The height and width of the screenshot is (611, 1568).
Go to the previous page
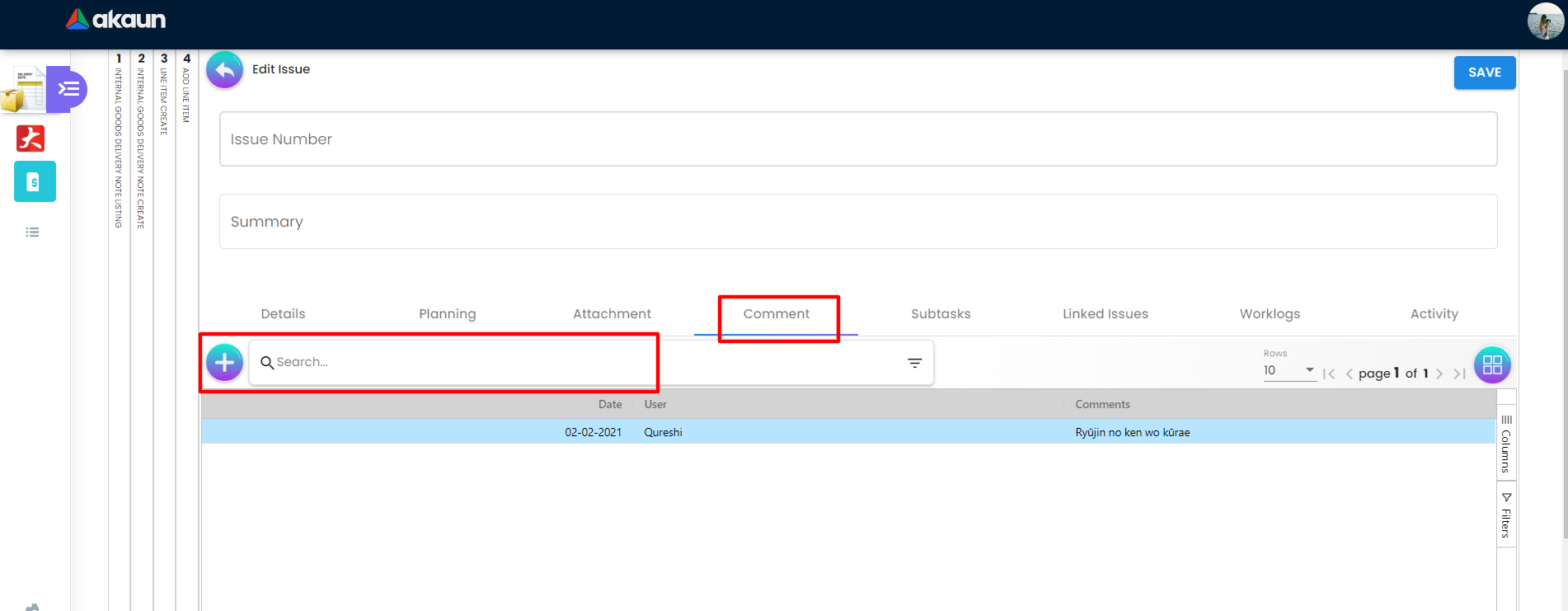click(1349, 374)
